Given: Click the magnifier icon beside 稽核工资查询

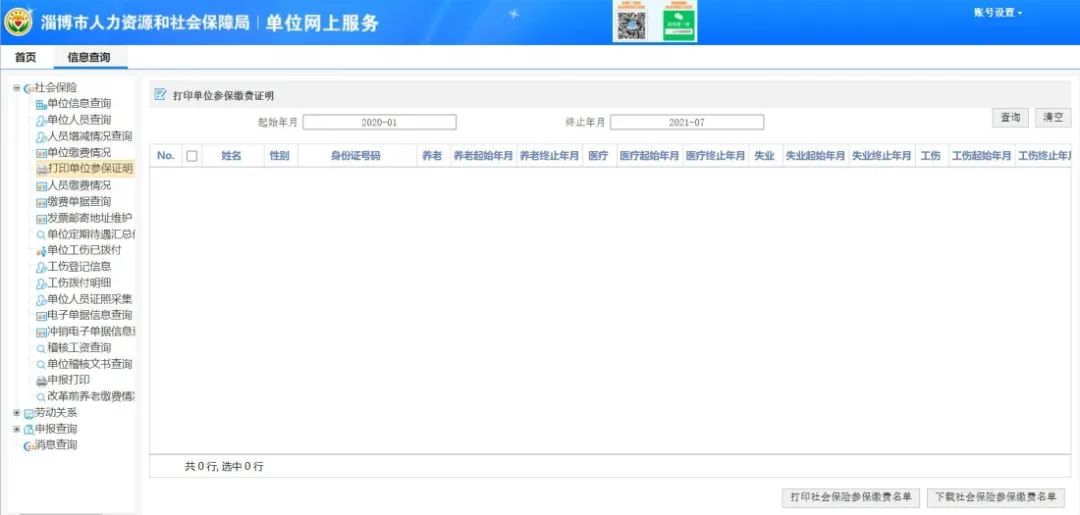Looking at the screenshot, I should 41,349.
